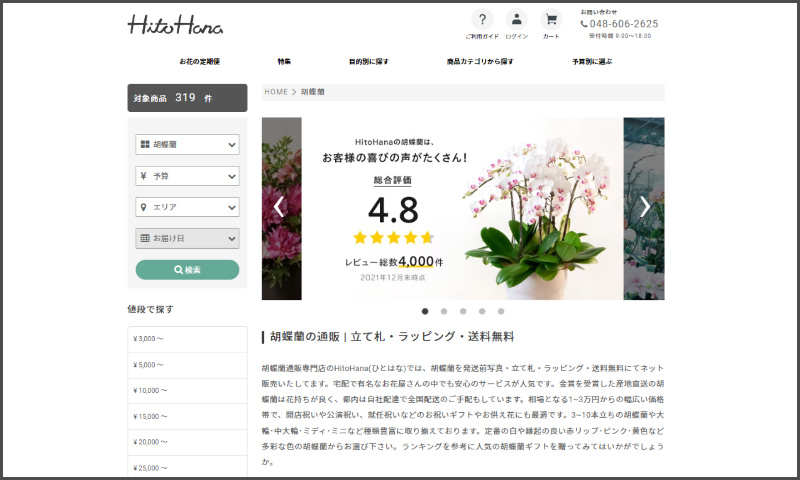This screenshot has height=480, width=800.
Task: Click the phone number 048-606-2625
Action: click(623, 24)
